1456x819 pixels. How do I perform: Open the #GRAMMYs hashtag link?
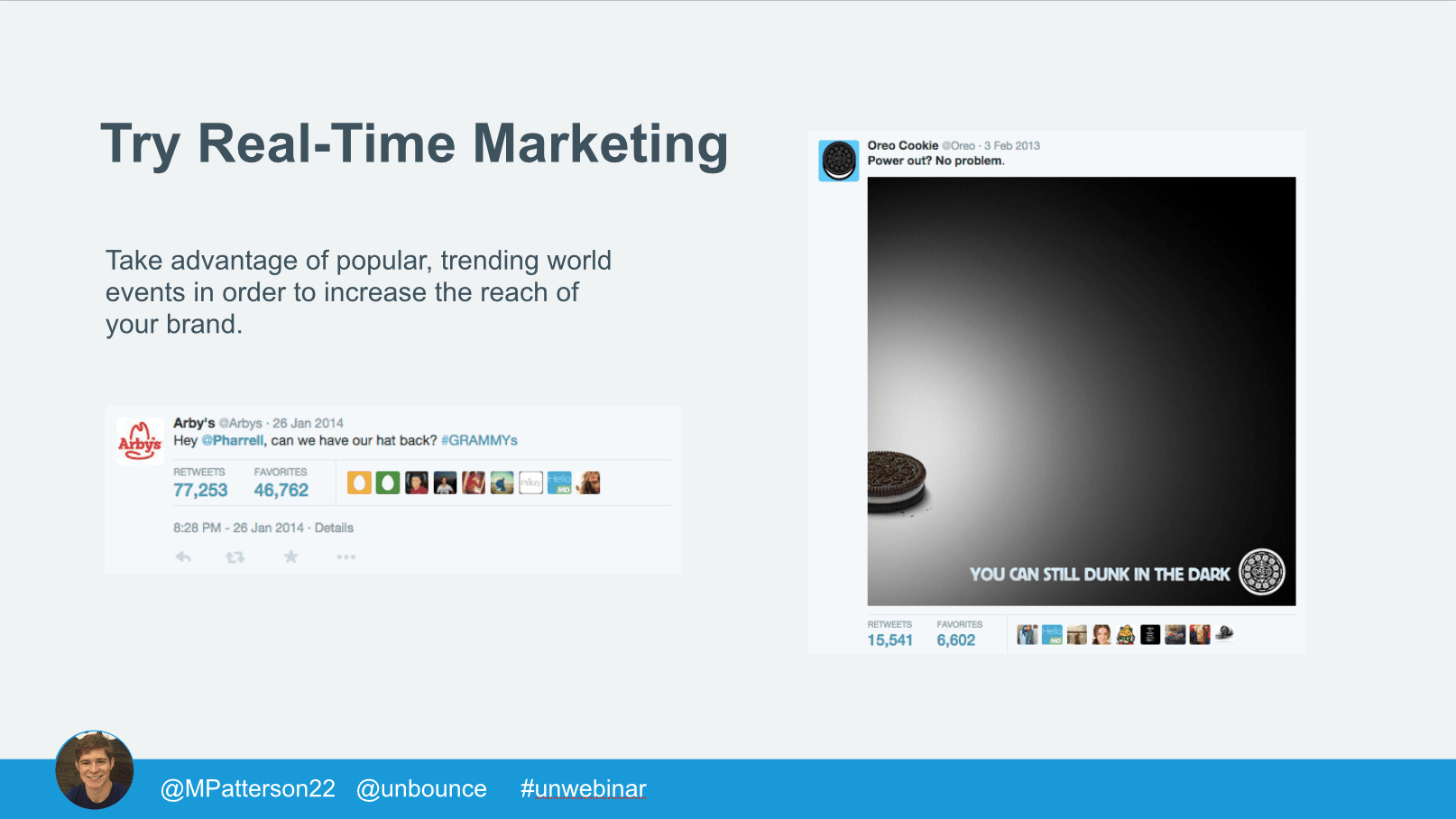coord(479,440)
